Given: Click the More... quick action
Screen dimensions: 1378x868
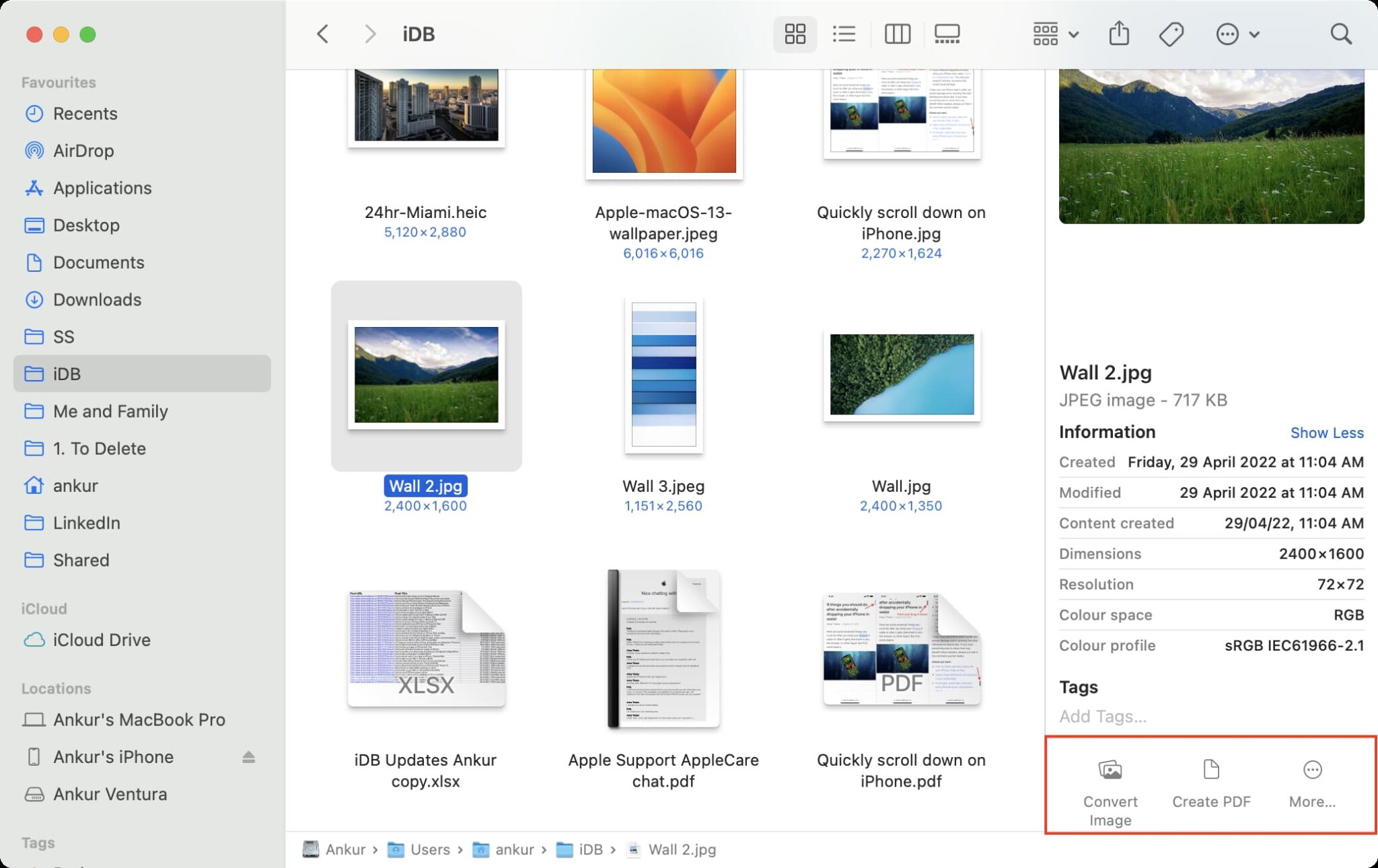Looking at the screenshot, I should [1312, 783].
